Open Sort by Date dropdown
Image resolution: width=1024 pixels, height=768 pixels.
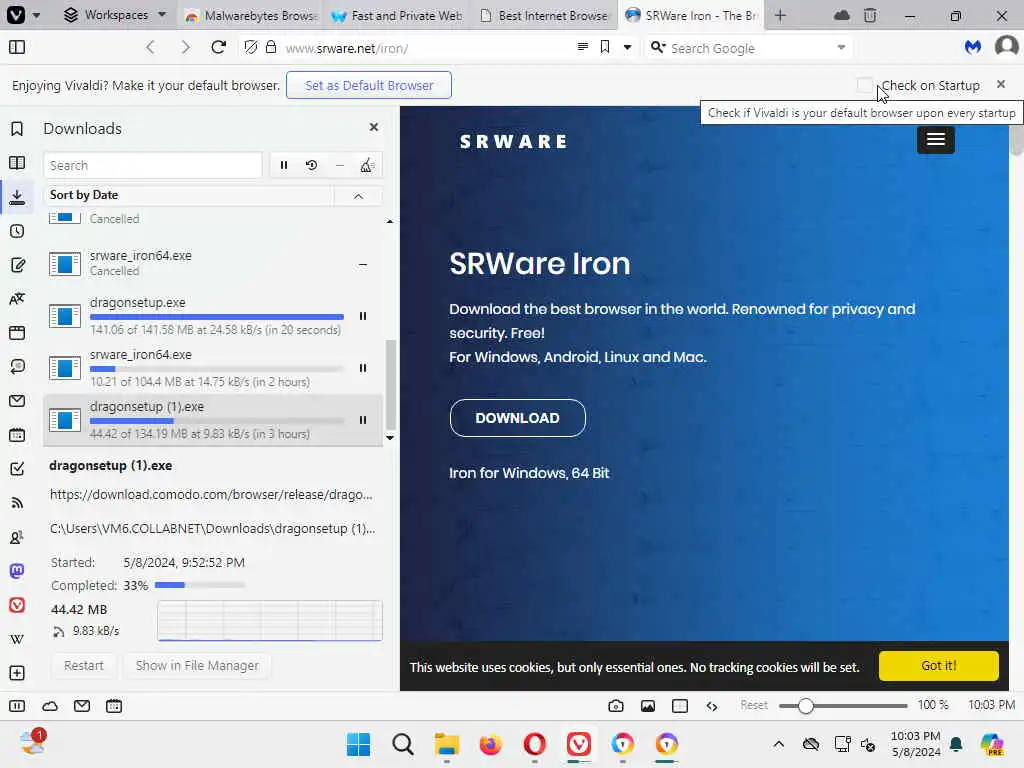click(188, 195)
